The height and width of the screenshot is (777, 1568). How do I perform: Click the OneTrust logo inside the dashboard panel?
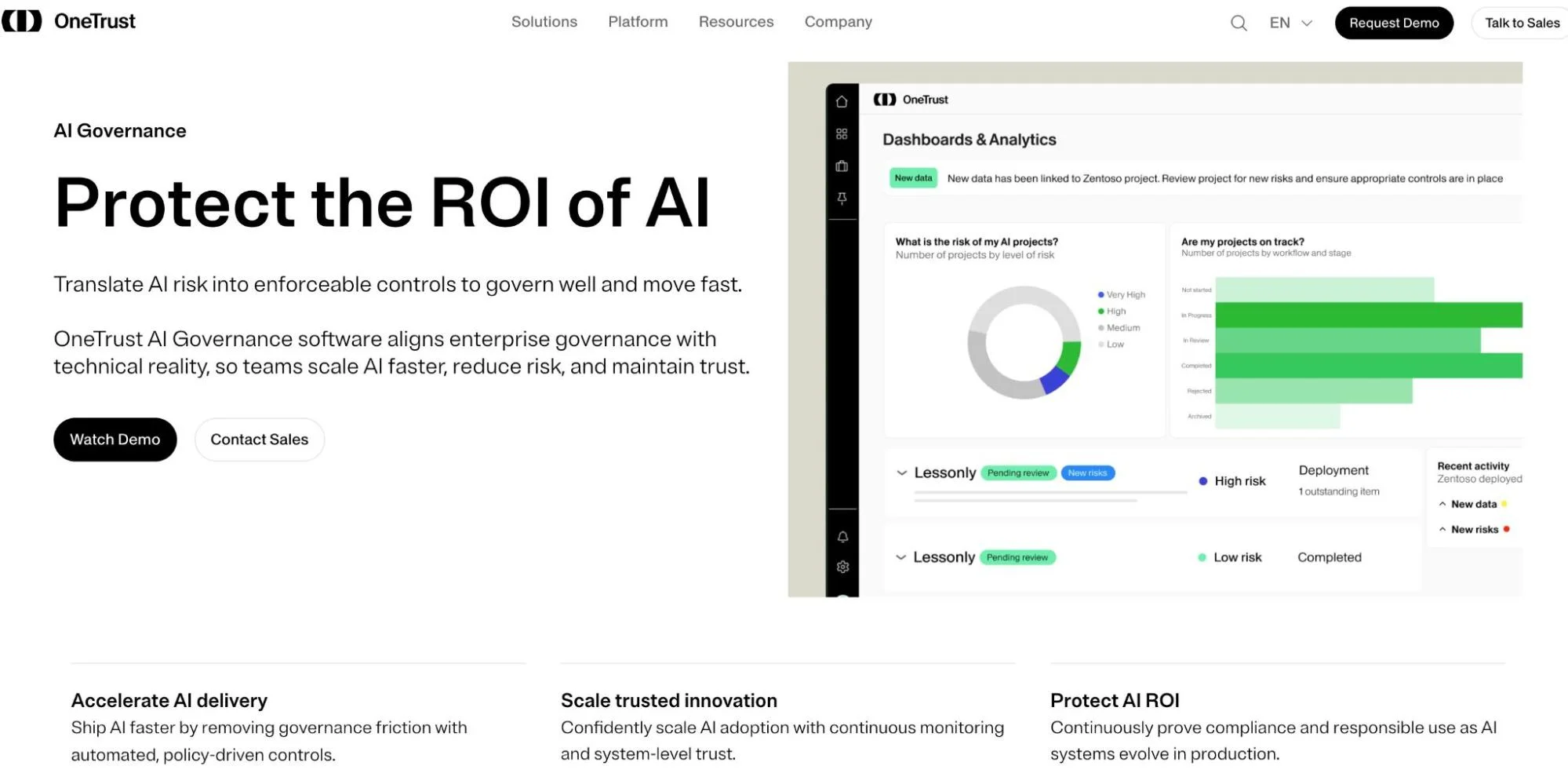(911, 100)
